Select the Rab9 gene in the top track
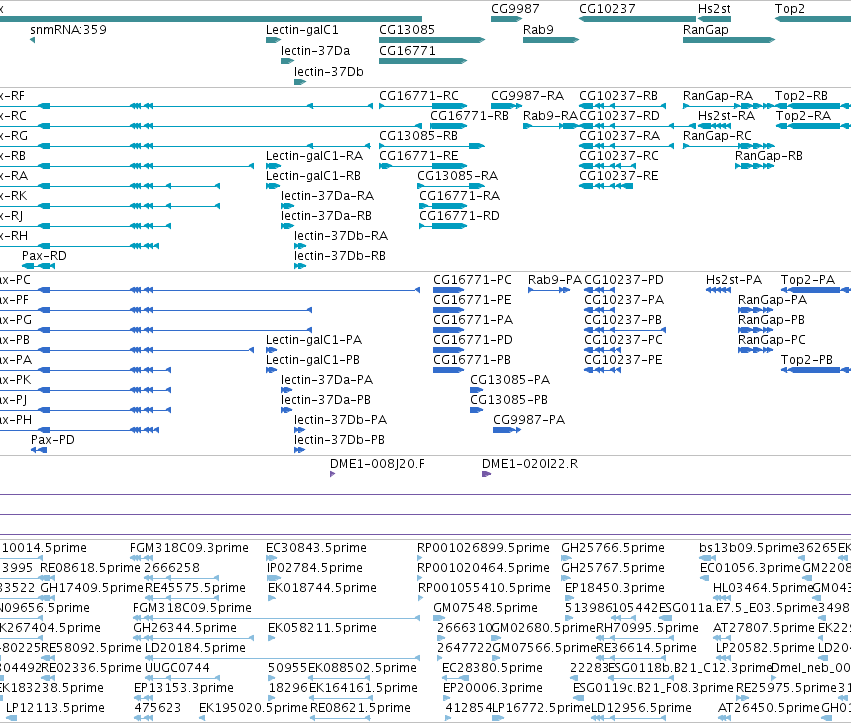Viewport: 851px width, 723px height. click(x=551, y=40)
